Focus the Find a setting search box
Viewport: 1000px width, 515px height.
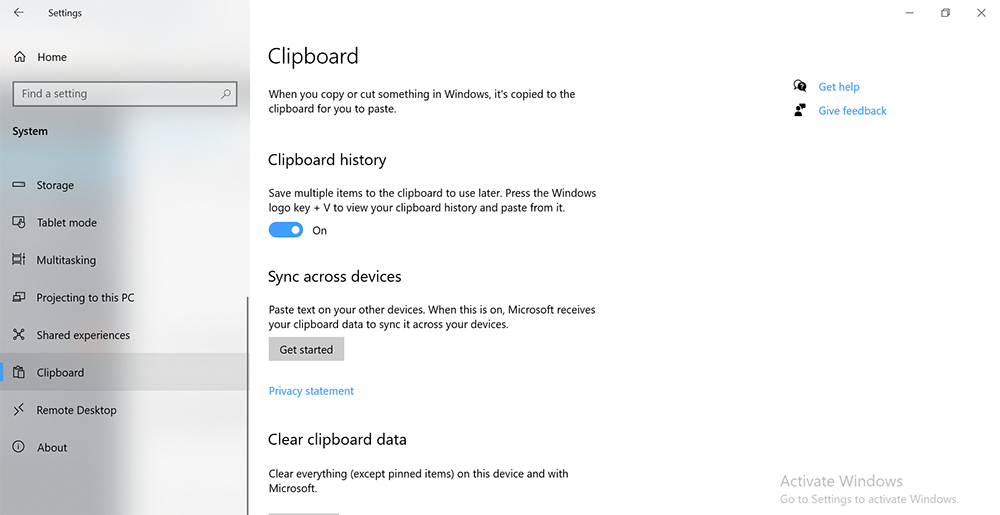(x=125, y=94)
